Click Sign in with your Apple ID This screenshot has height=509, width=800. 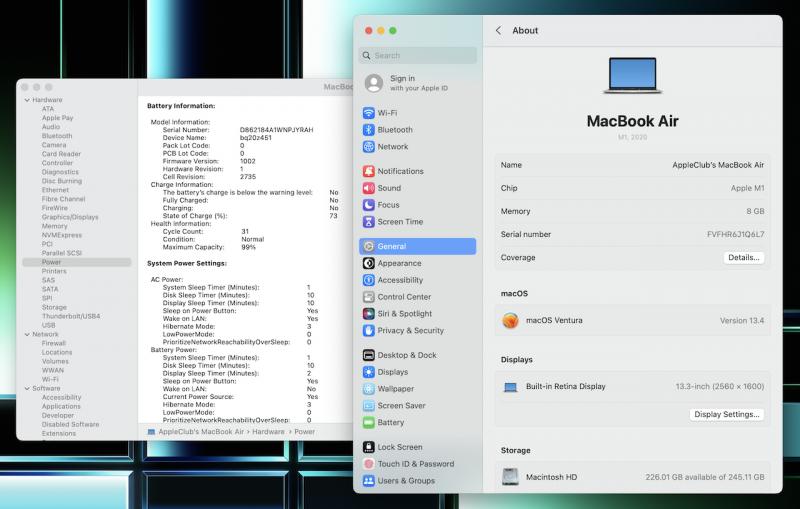click(x=418, y=83)
